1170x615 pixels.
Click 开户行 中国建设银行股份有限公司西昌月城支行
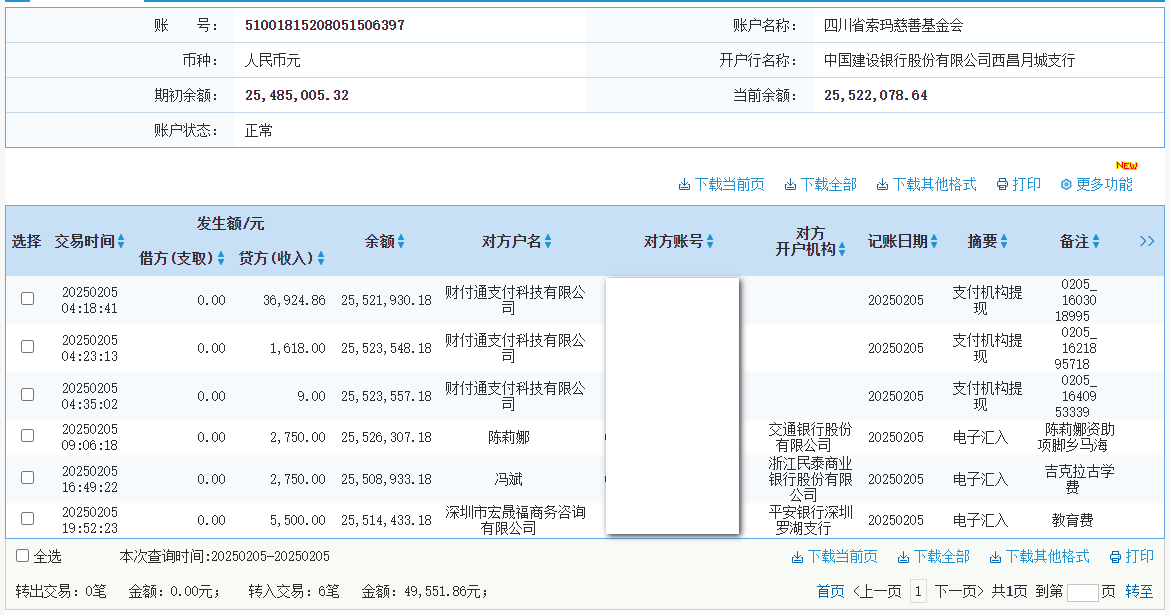949,60
